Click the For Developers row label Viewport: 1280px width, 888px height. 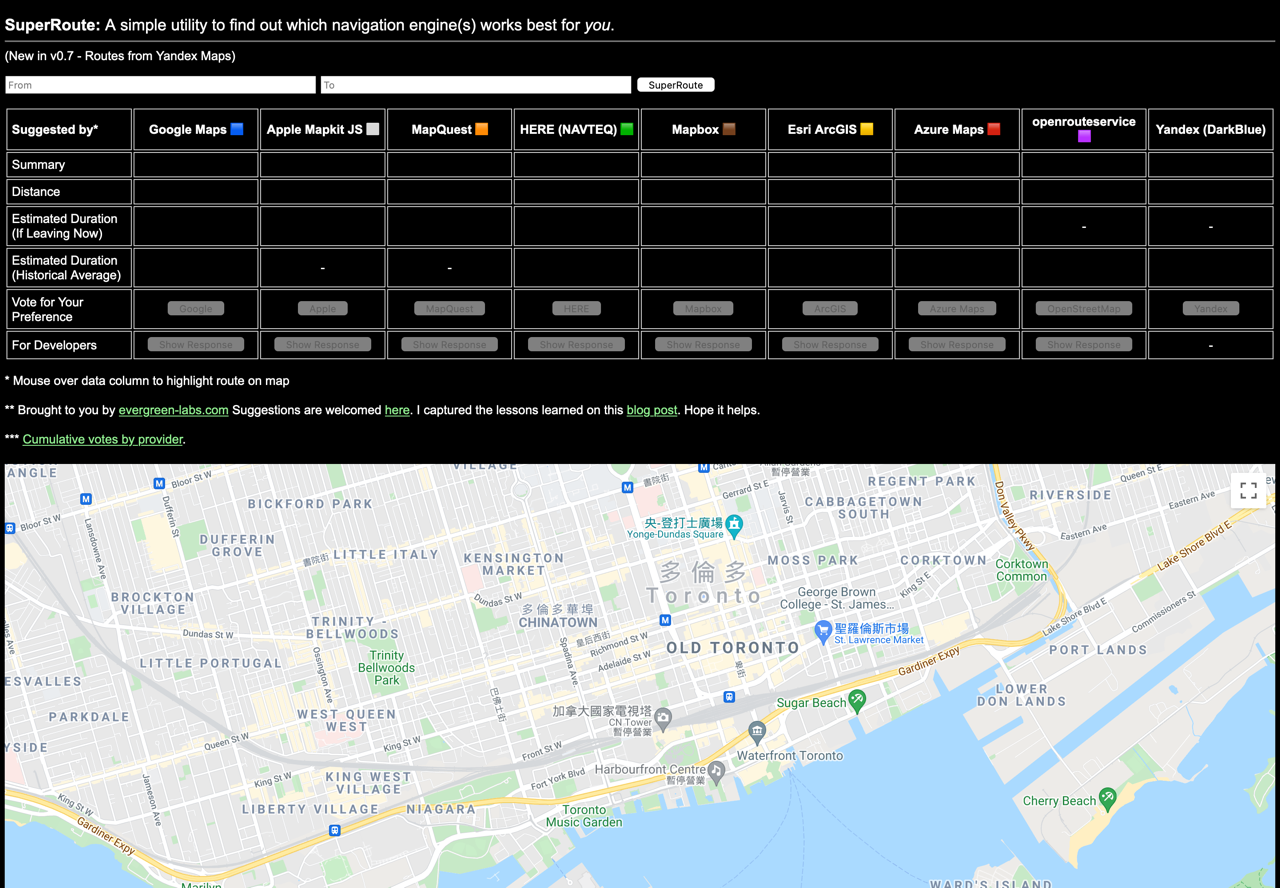pos(54,345)
